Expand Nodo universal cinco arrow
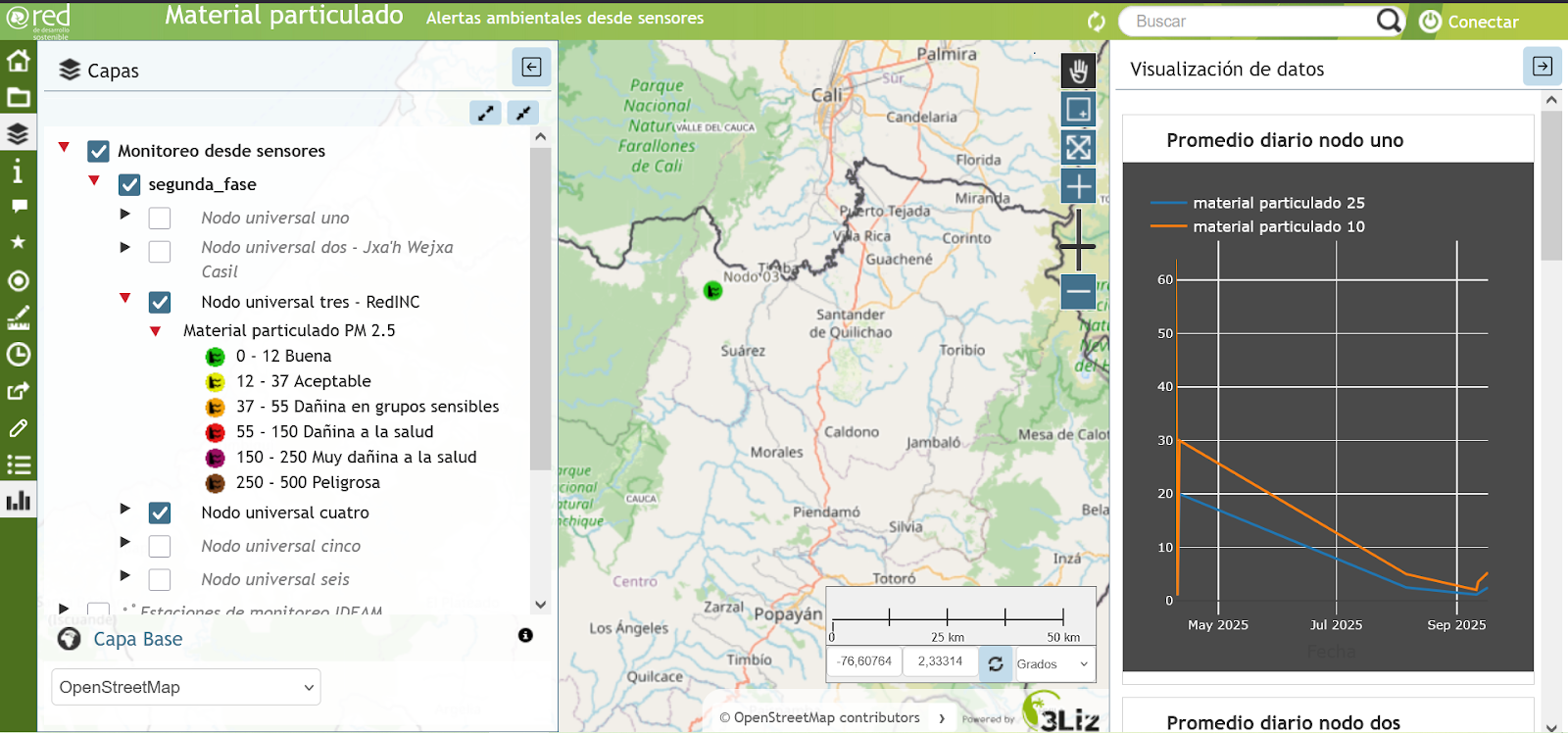This screenshot has width=1568, height=733. 124,541
